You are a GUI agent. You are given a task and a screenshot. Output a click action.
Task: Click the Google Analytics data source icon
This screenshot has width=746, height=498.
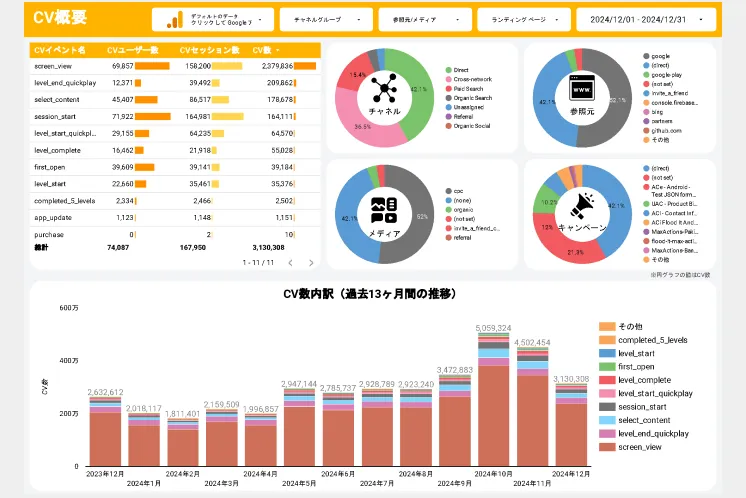pyautogui.click(x=174, y=19)
